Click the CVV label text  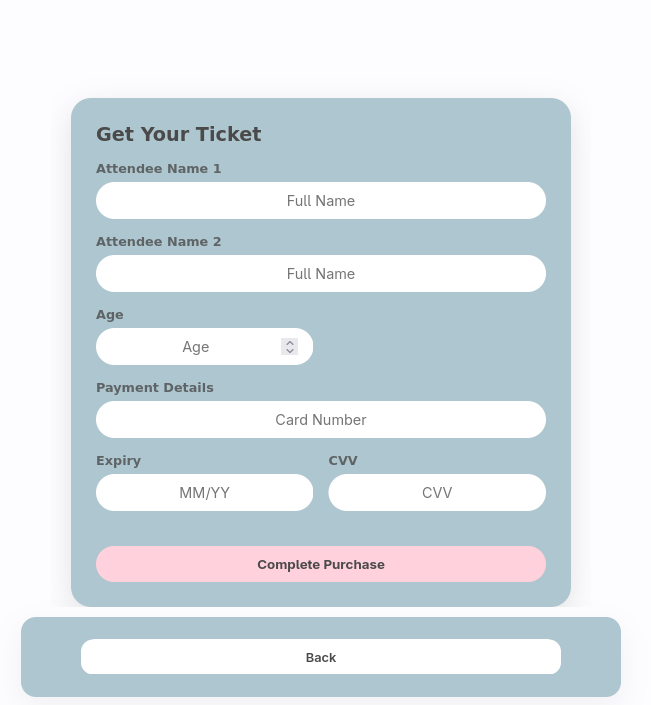(343, 461)
